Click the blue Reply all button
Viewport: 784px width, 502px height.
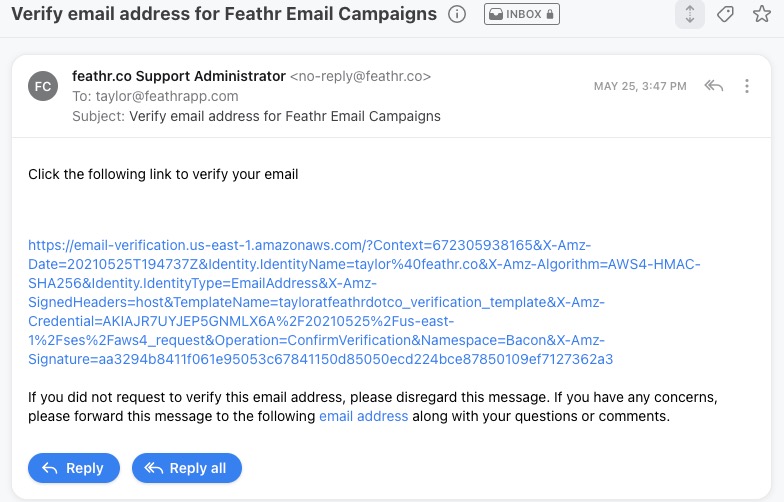click(187, 468)
